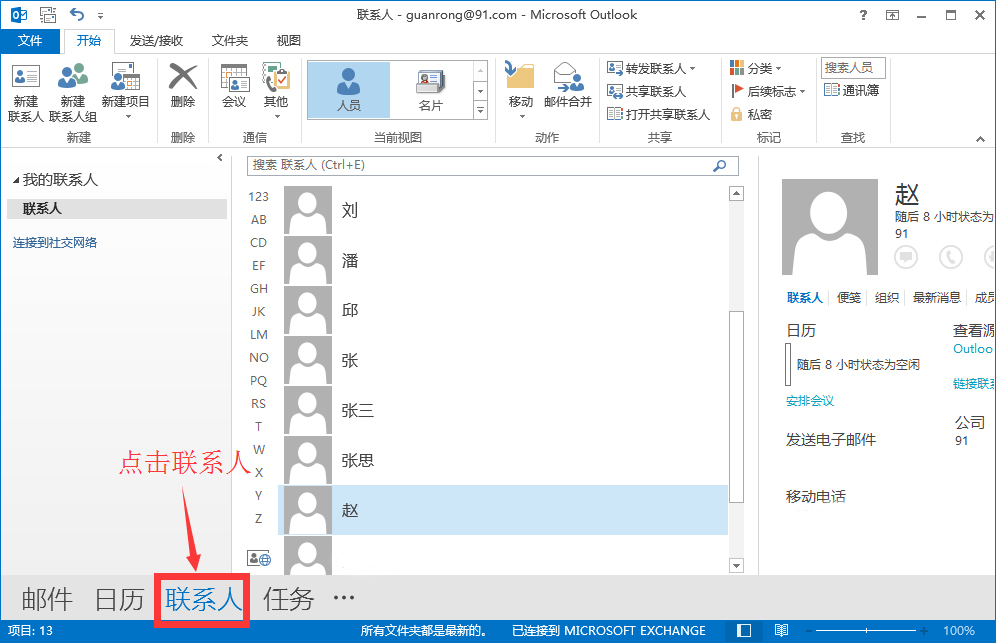Select contact 刘

pyautogui.click(x=503, y=210)
